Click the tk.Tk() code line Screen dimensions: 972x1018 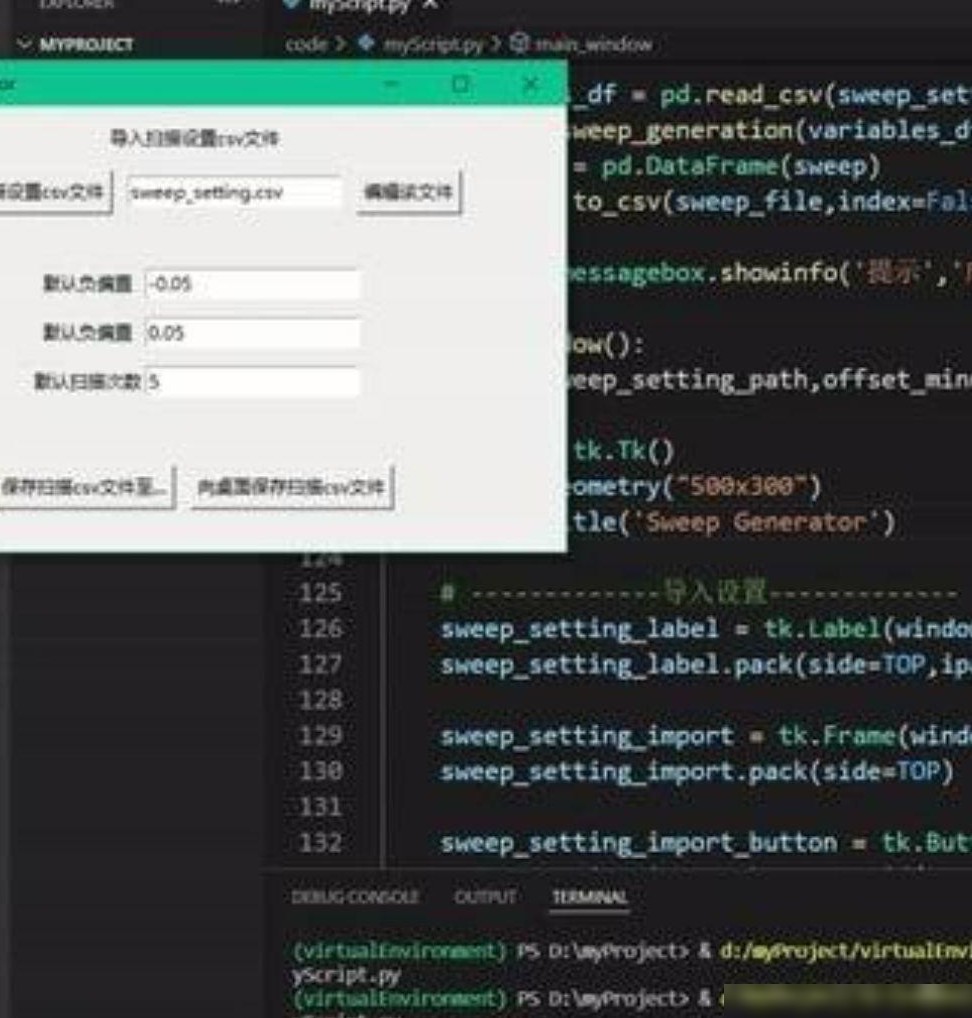(x=624, y=451)
